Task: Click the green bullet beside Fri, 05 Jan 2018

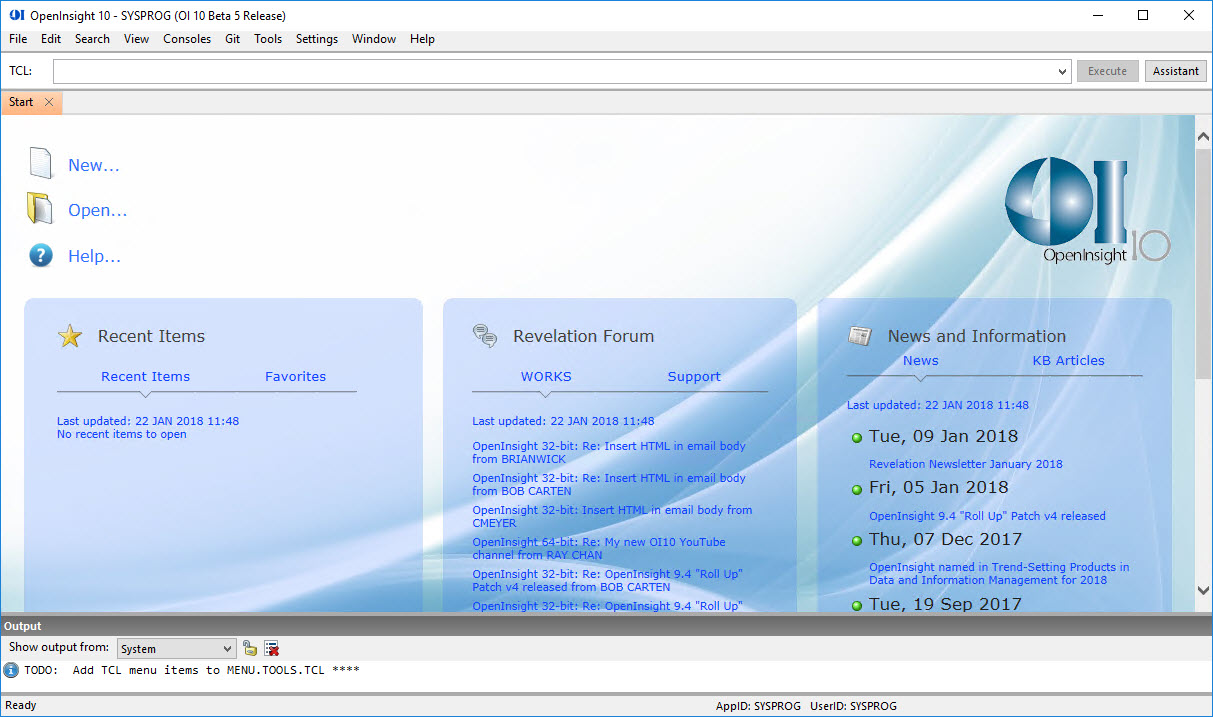Action: (857, 489)
